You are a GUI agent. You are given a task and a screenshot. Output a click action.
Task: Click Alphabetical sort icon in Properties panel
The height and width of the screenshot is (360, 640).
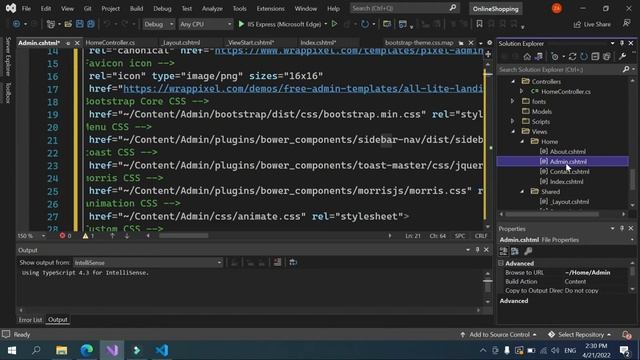515,251
